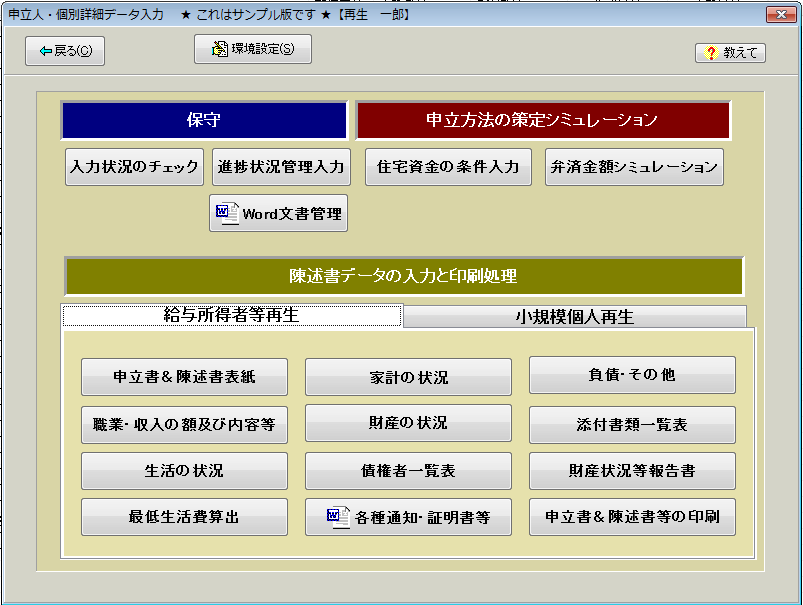Open 進捗状況管理入力

click(281, 167)
